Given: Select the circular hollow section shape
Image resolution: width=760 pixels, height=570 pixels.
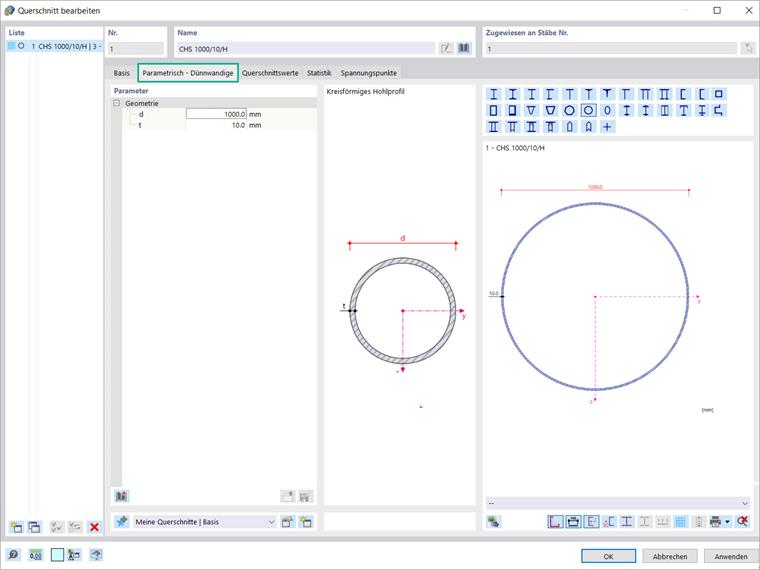Looking at the screenshot, I should point(588,111).
